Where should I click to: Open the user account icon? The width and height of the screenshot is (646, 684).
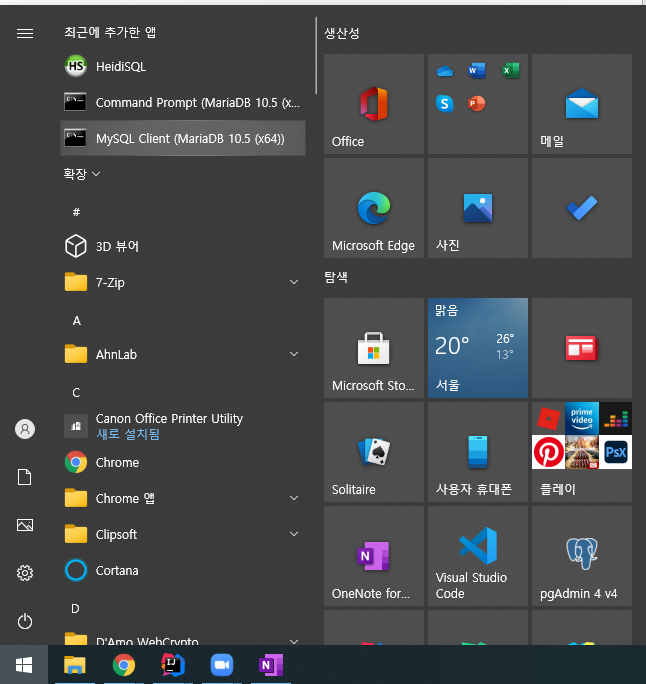[25, 429]
